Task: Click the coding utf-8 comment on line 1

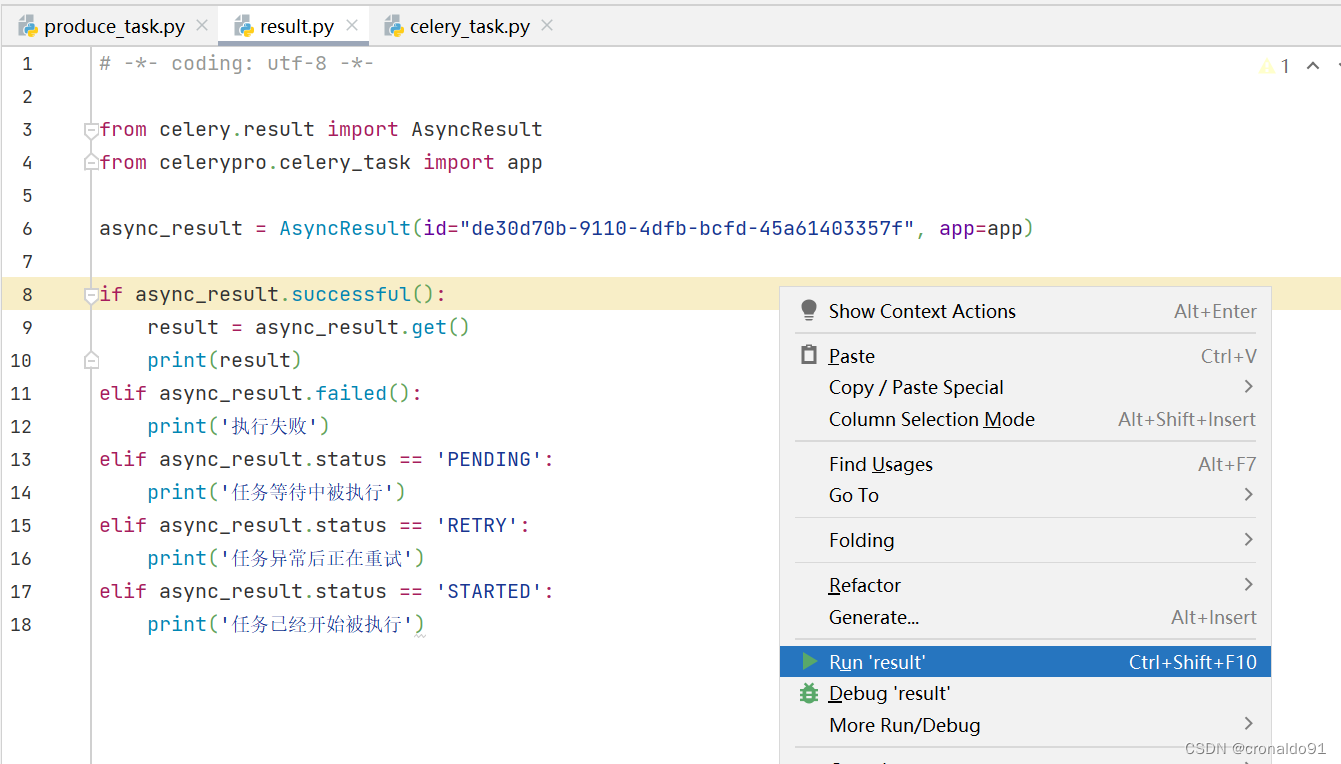Action: [x=236, y=64]
